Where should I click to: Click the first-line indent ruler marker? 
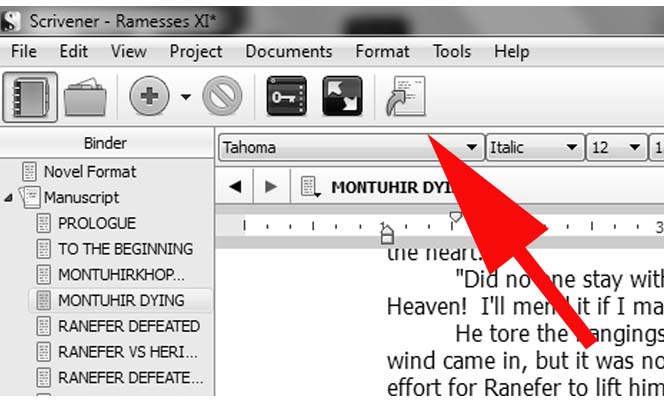click(x=456, y=217)
